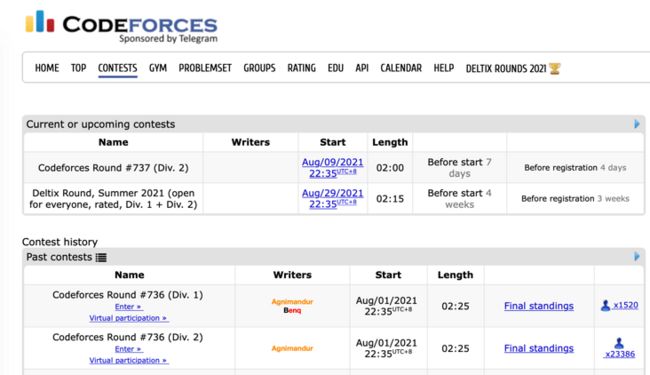Open writer Benq's profile
Image resolution: width=650 pixels, height=375 pixels.
click(292, 310)
